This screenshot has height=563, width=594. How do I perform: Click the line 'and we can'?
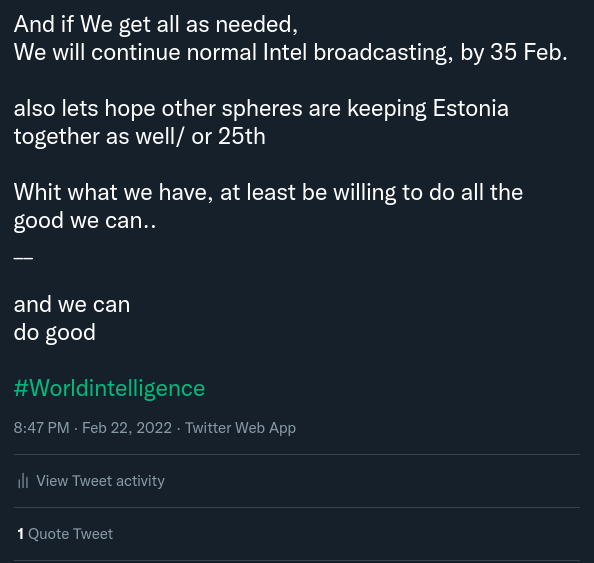[72, 305]
